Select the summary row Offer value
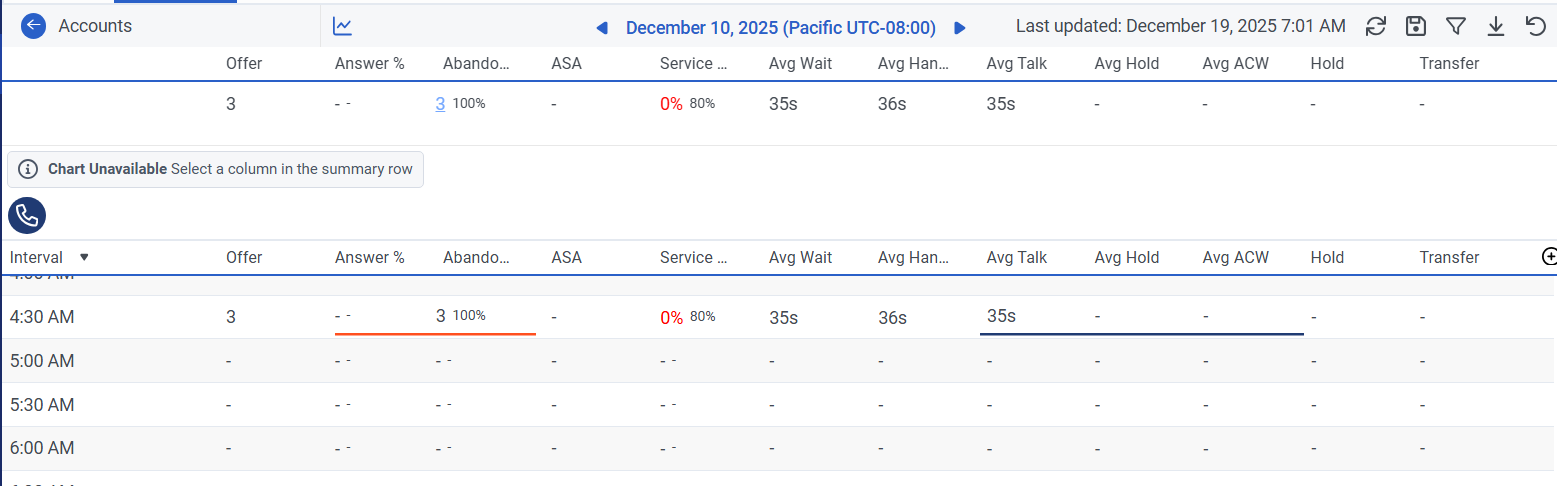Viewport: 1557px width, 486px height. pos(231,103)
